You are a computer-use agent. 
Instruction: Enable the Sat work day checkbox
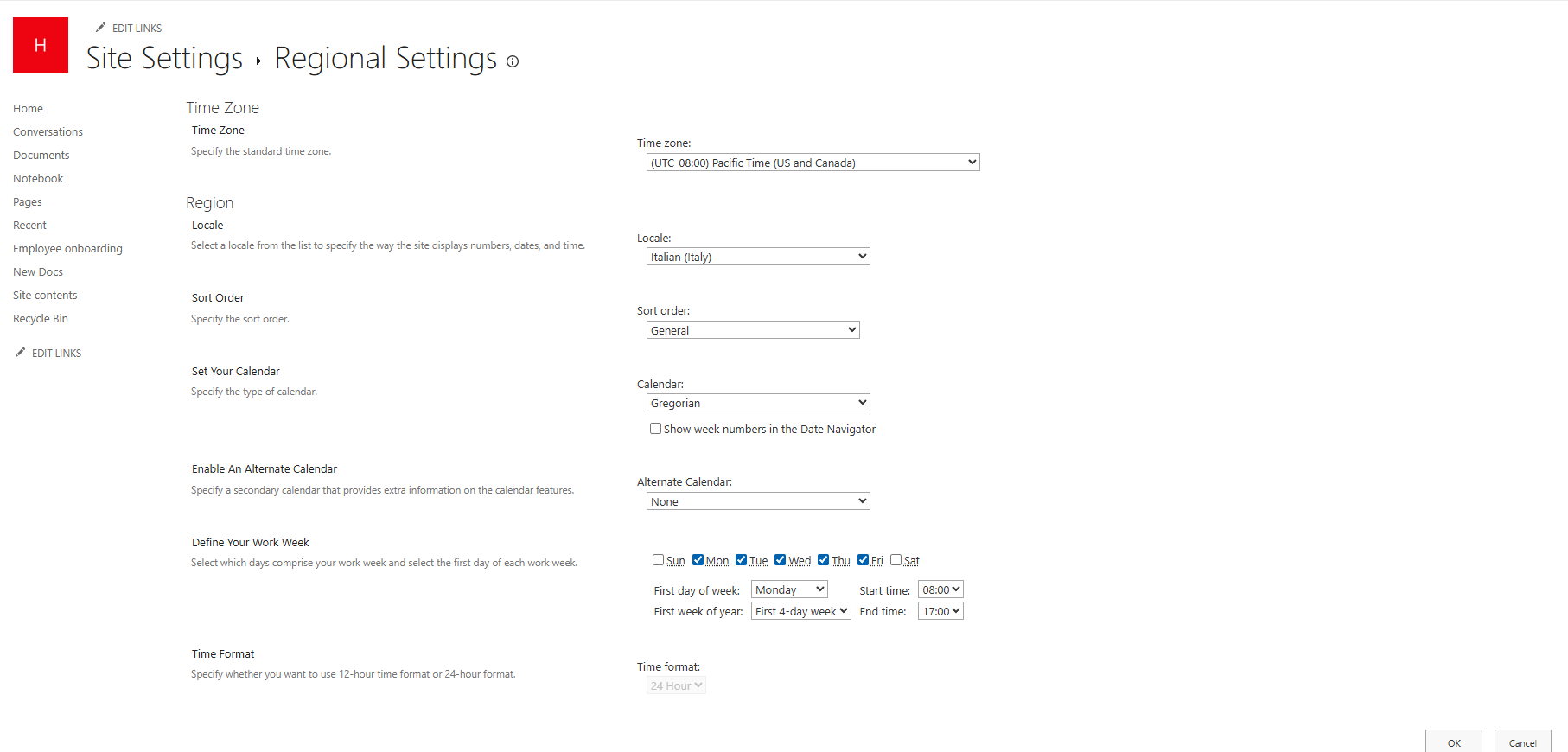pos(896,560)
